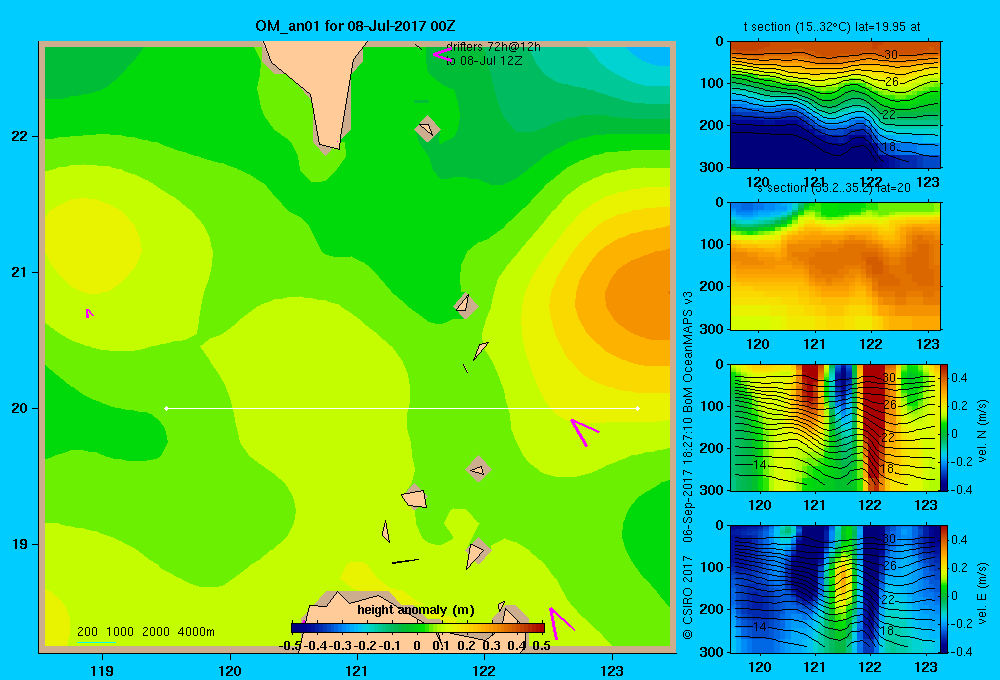Click the left endpoint of the white section line
Screen dimensions: 1000x680
(166, 408)
